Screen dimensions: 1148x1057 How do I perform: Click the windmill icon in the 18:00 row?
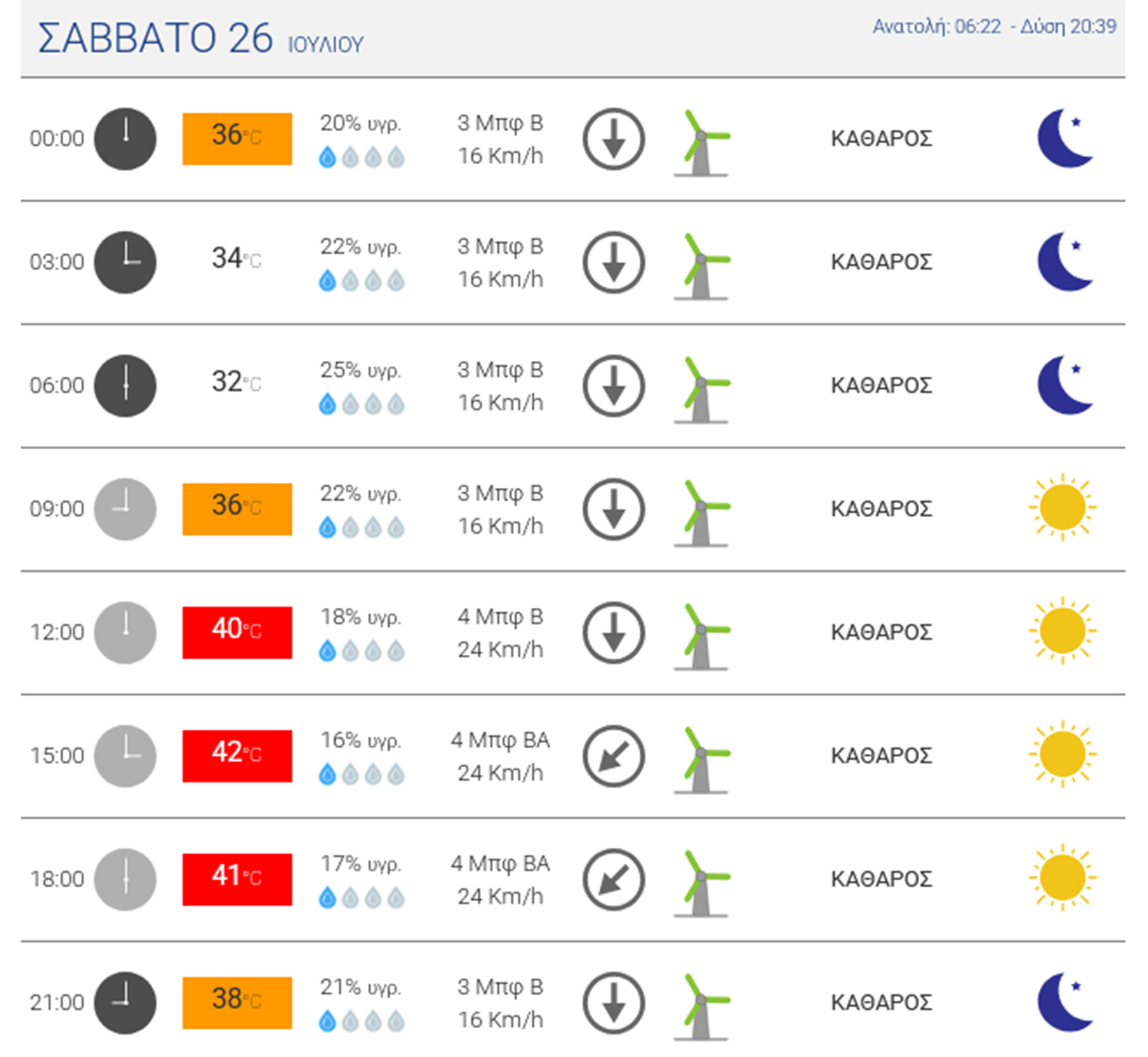[x=702, y=882]
